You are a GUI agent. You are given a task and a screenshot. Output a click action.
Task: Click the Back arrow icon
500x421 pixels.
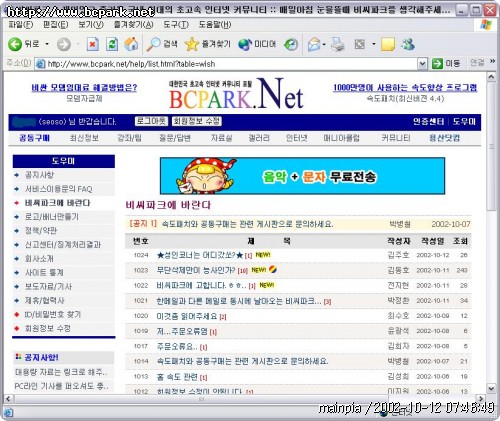coord(15,44)
